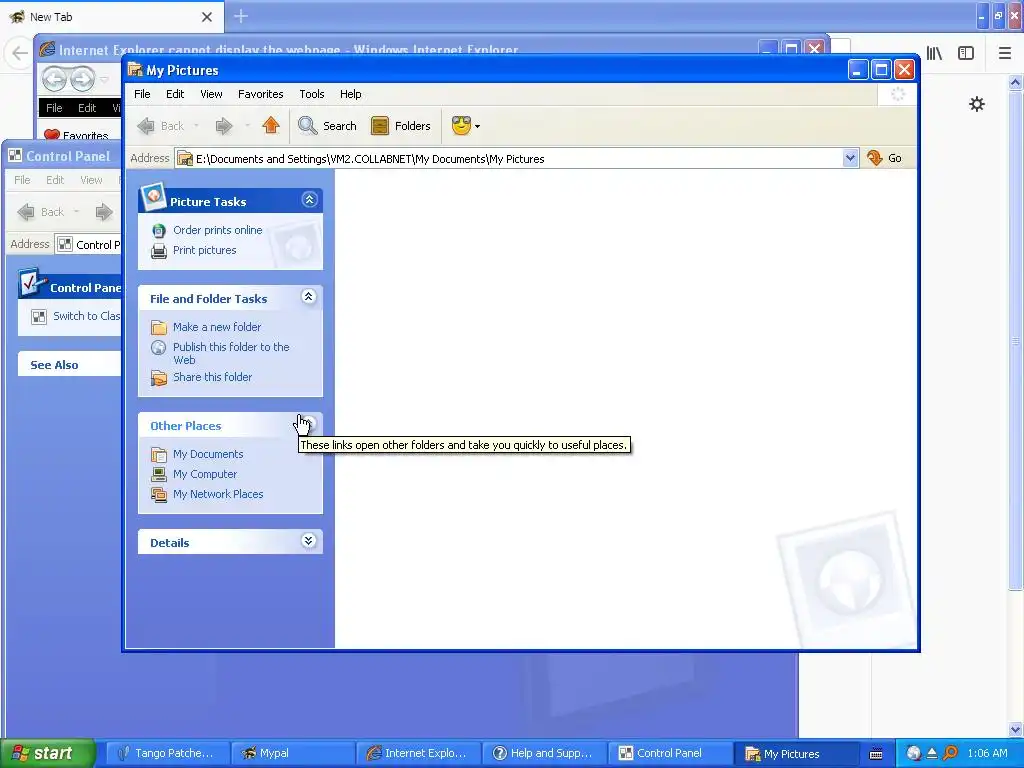The image size is (1024, 768).
Task: Click the My Documents folder icon
Action: (x=159, y=454)
